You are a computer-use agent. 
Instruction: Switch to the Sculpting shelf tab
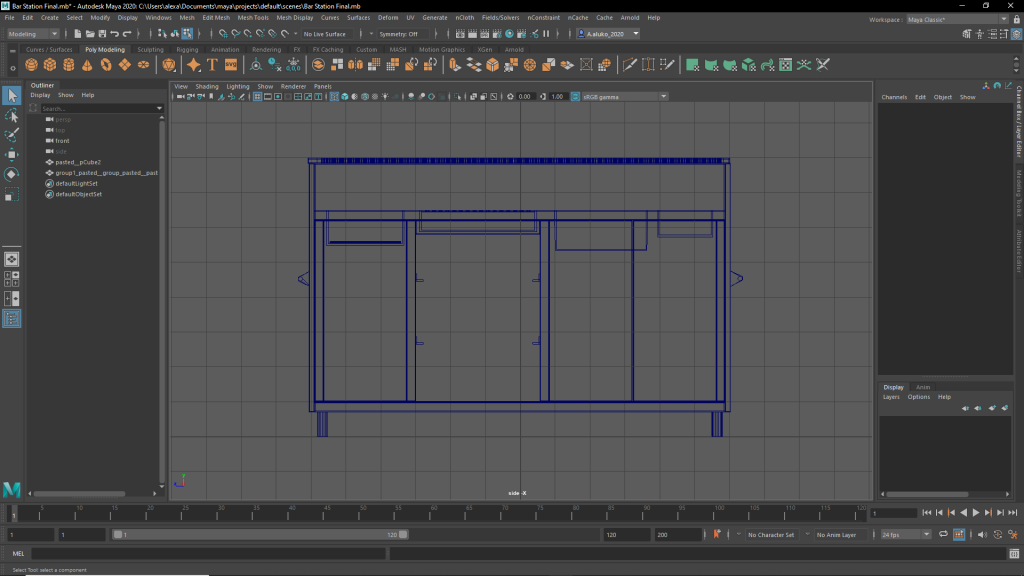(150, 49)
